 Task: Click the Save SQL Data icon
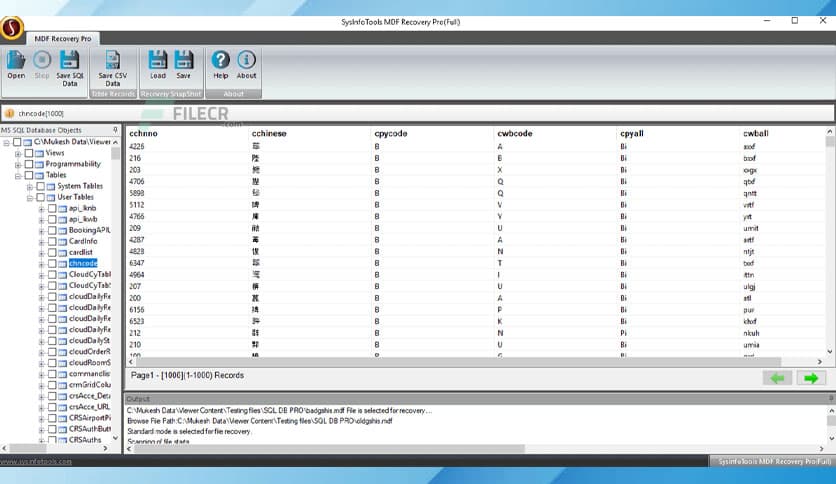[69, 60]
